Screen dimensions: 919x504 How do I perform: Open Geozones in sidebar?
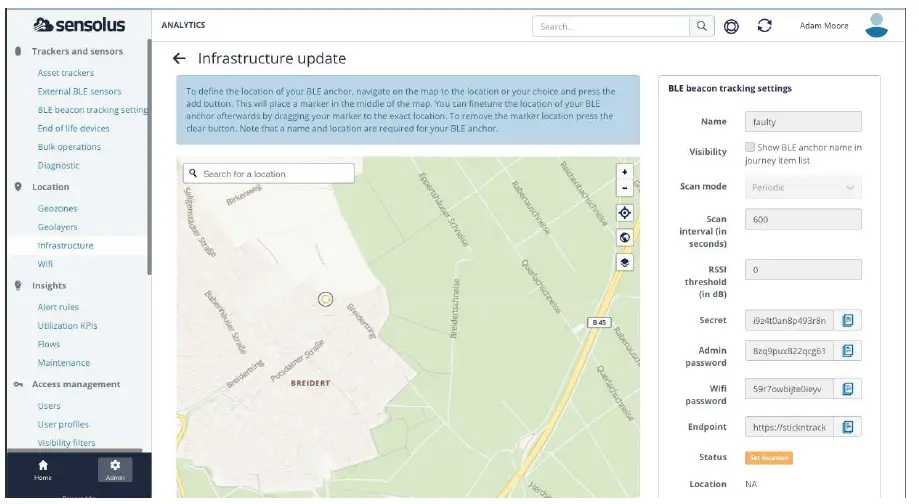(57, 209)
